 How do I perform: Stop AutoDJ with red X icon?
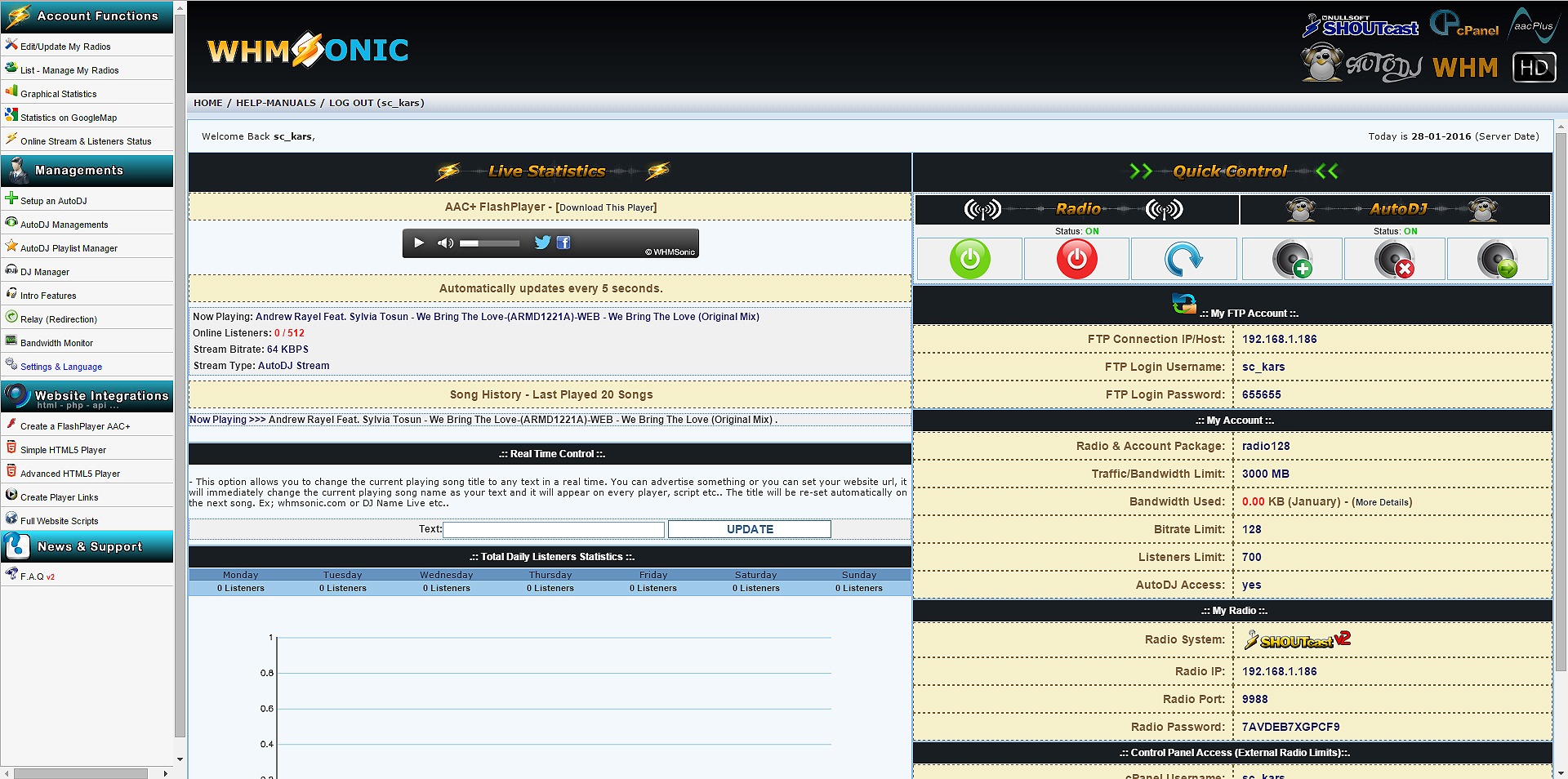(1394, 260)
